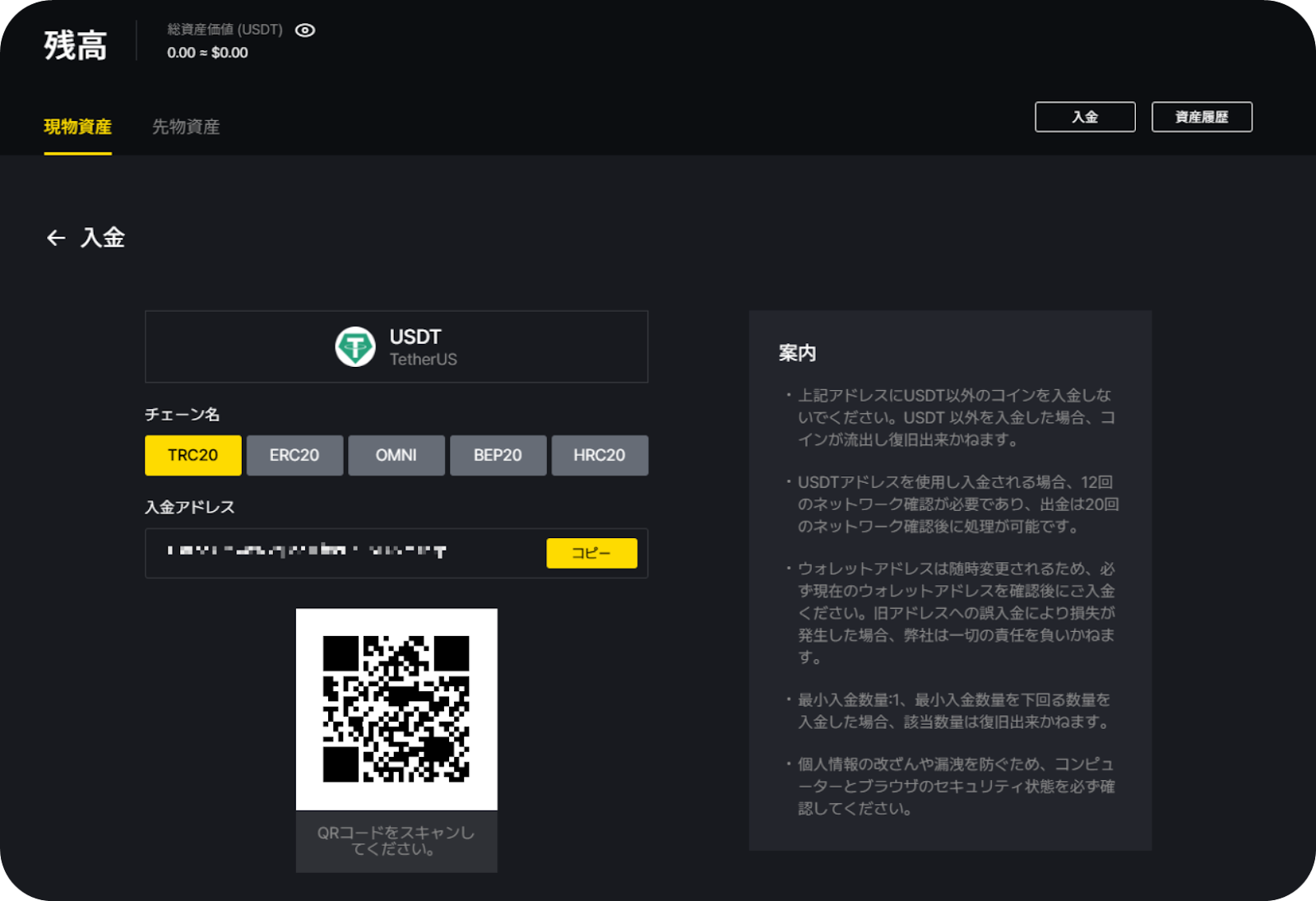Select the OMNI chain
1316x901 pixels.
[396, 455]
